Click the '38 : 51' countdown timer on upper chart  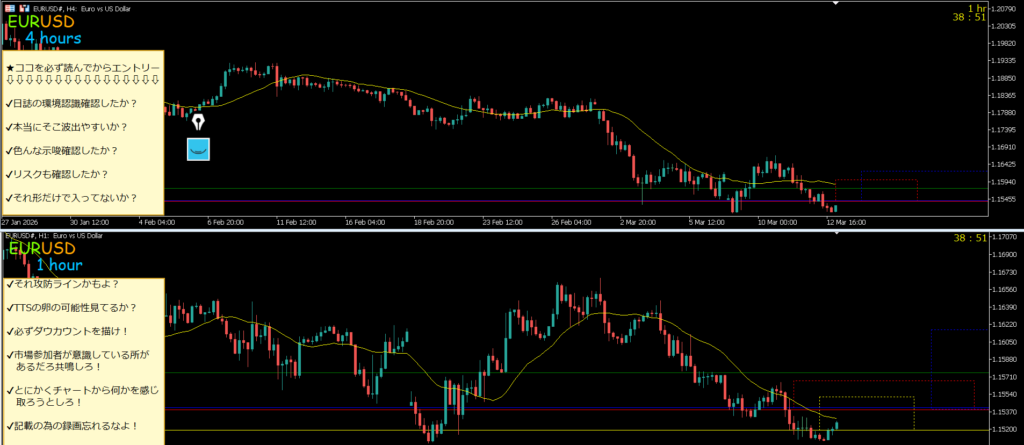pyautogui.click(x=1001, y=17)
